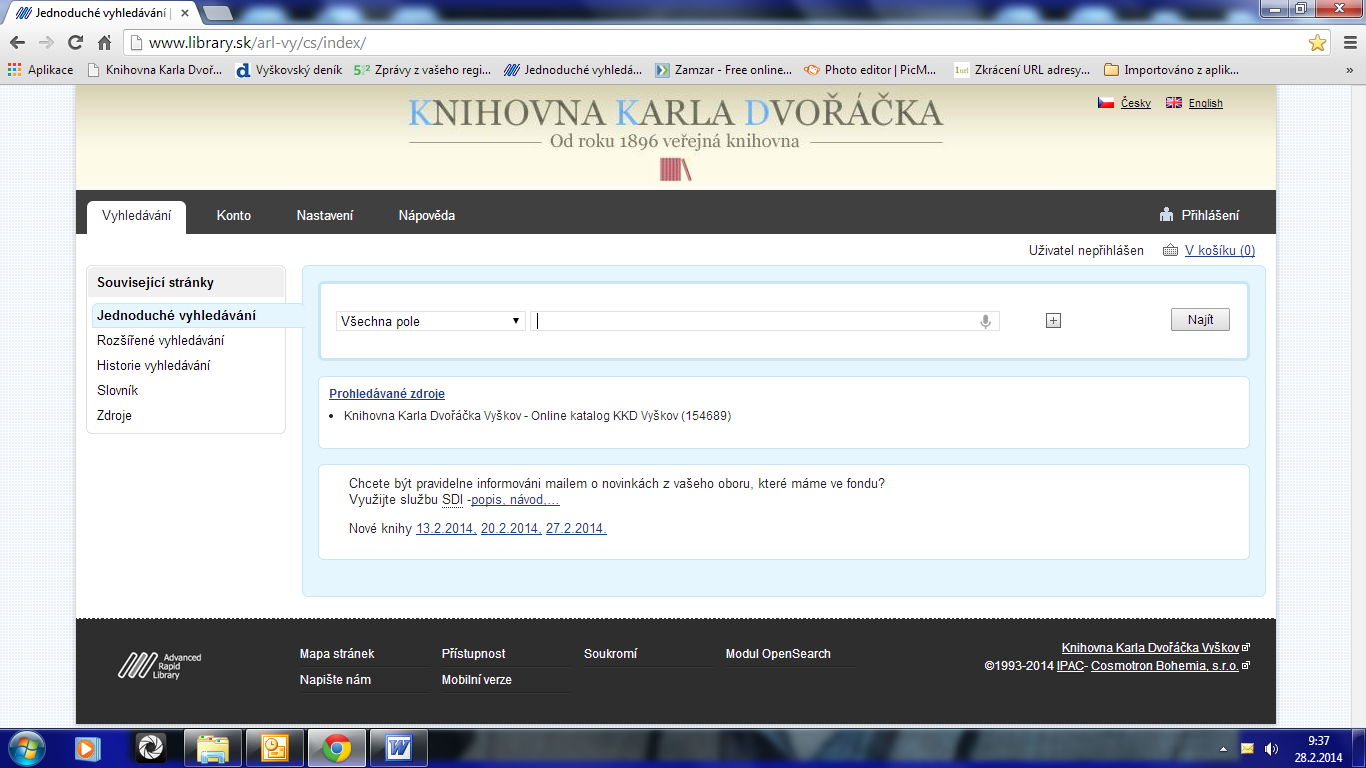Open Photo editor PicMonkey bookmark
The image size is (1366, 768).
click(871, 70)
